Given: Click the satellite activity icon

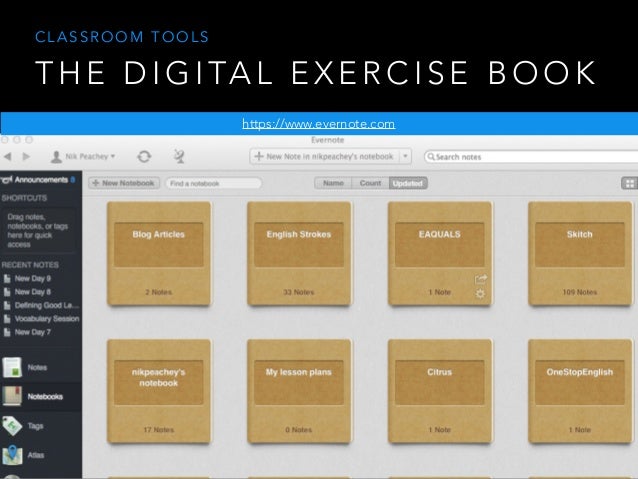Looking at the screenshot, I should (x=179, y=156).
